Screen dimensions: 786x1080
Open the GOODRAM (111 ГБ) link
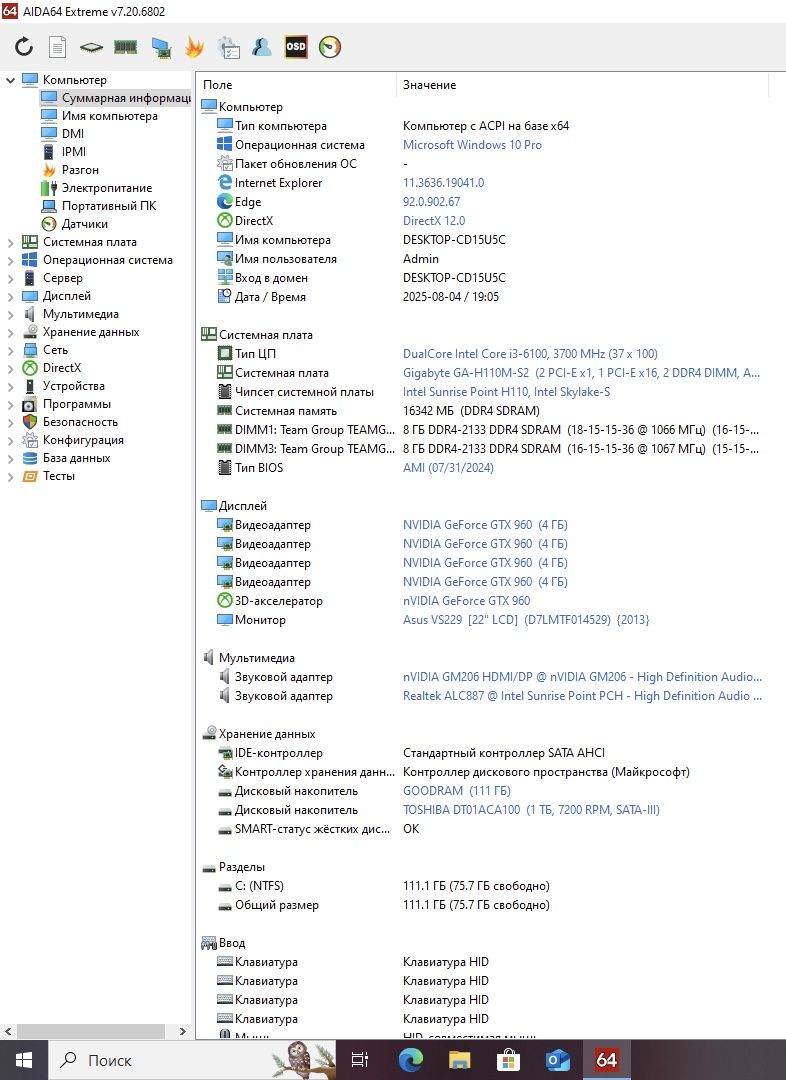tap(457, 791)
